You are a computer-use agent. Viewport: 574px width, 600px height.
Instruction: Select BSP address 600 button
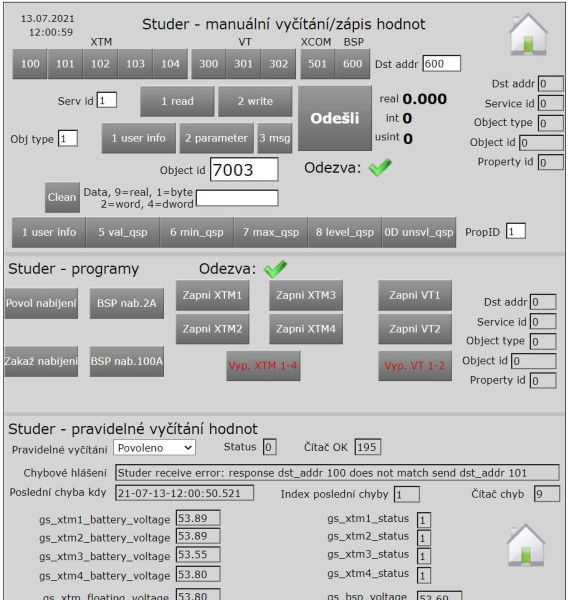coord(352,64)
